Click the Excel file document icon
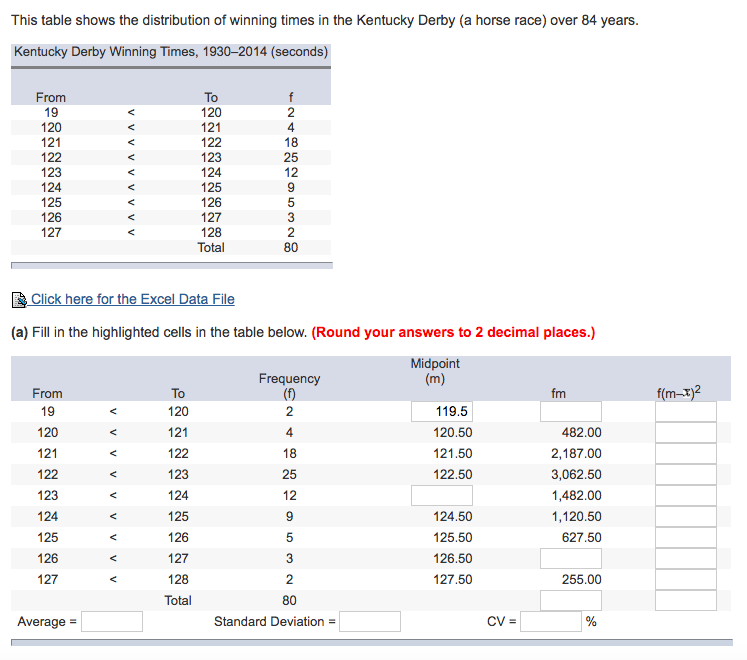This screenshot has height=660, width=747. coord(19,300)
